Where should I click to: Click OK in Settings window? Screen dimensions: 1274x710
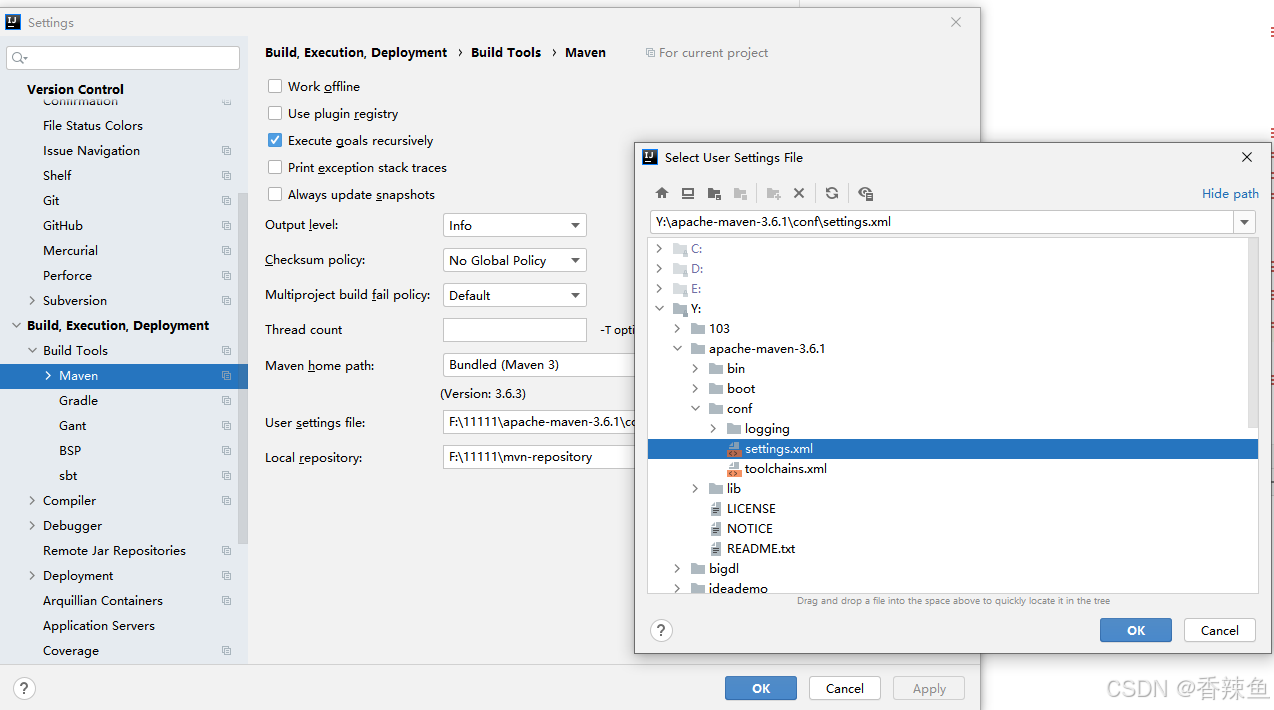[x=761, y=688]
